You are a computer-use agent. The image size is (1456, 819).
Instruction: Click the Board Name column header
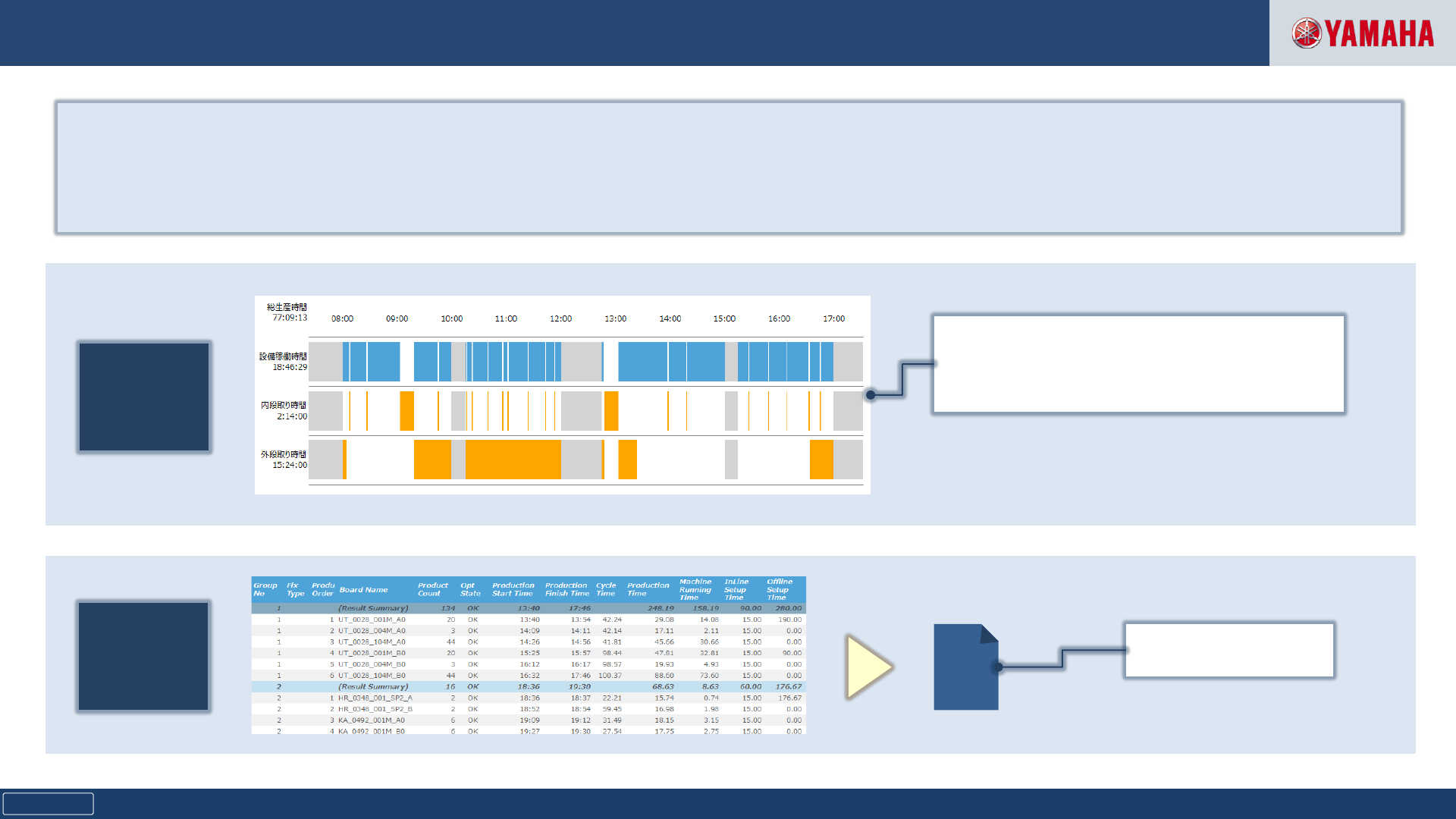[363, 590]
